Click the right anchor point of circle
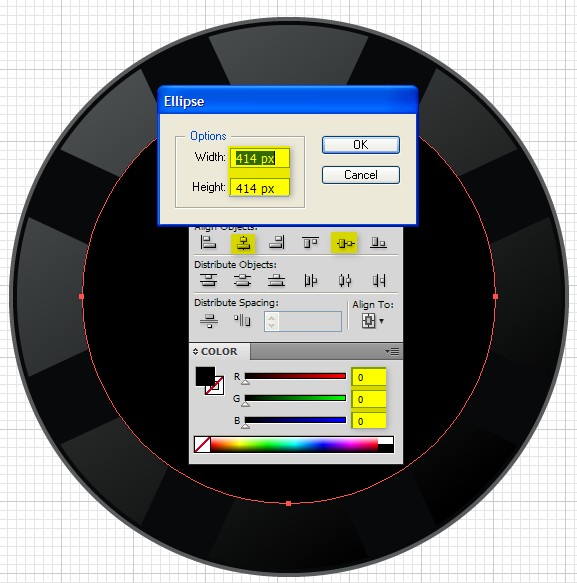Screen dimensions: 577x583 (x=495, y=296)
